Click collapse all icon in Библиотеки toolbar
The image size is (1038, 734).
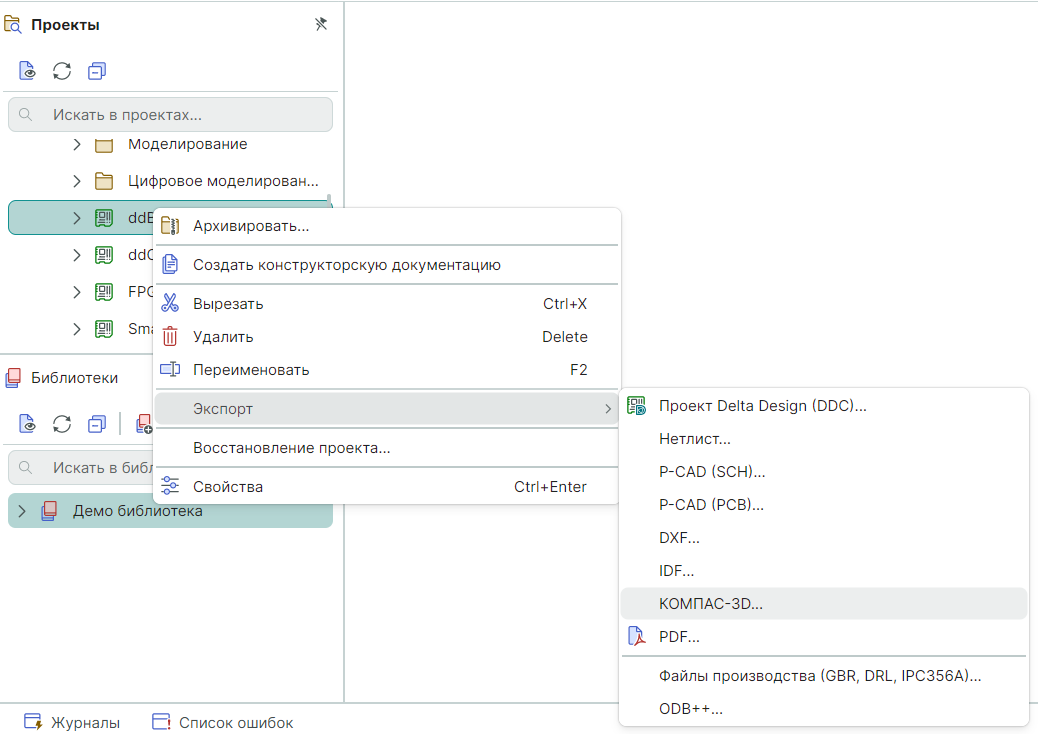[x=96, y=424]
